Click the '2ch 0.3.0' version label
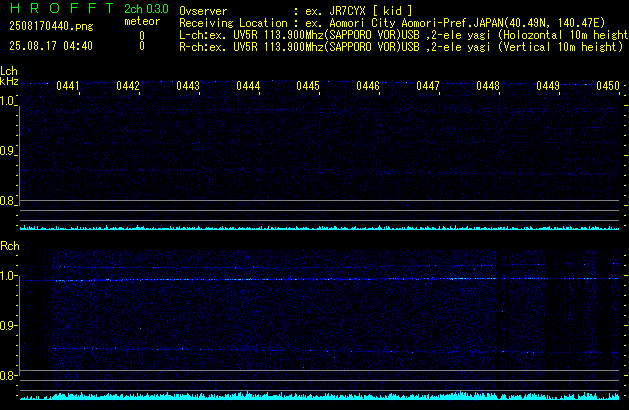This screenshot has height=410, width=629. tap(146, 9)
